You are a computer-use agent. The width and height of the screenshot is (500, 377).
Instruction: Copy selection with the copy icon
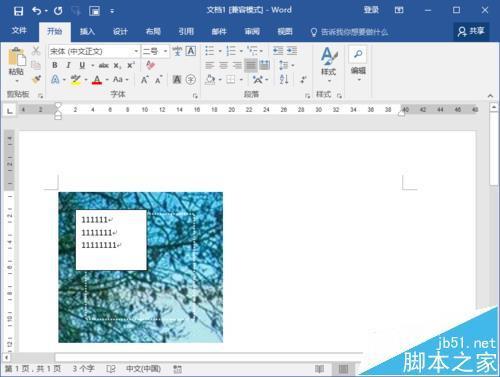point(36,65)
